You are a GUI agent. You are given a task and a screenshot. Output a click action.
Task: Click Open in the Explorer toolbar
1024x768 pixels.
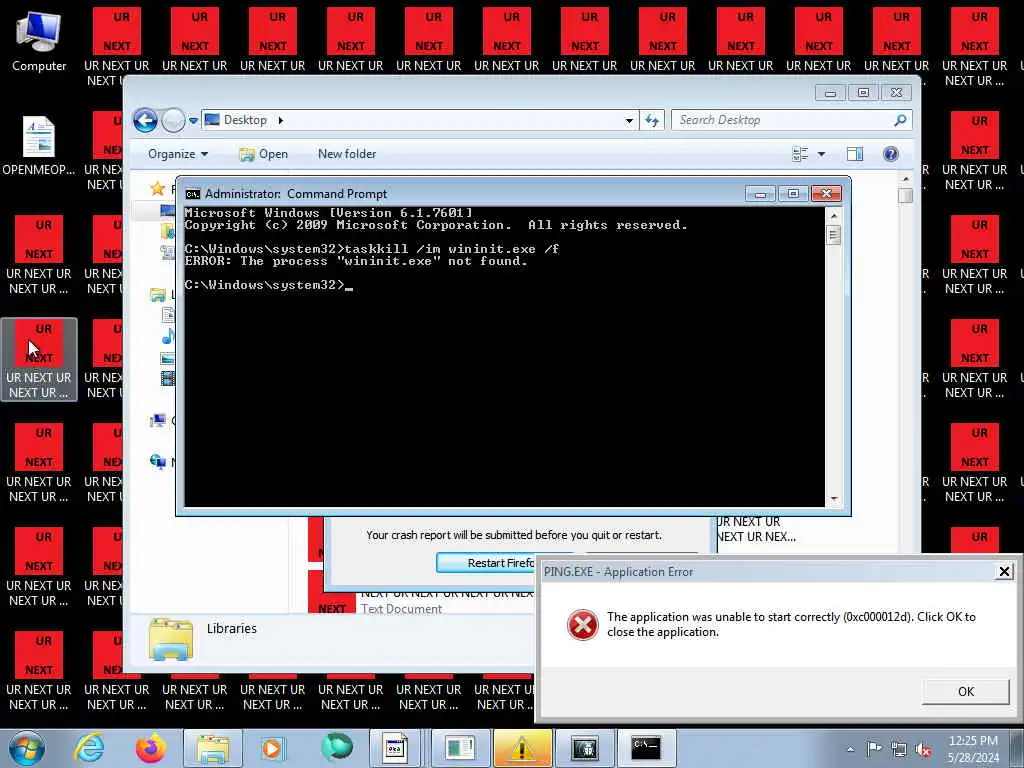pos(263,154)
